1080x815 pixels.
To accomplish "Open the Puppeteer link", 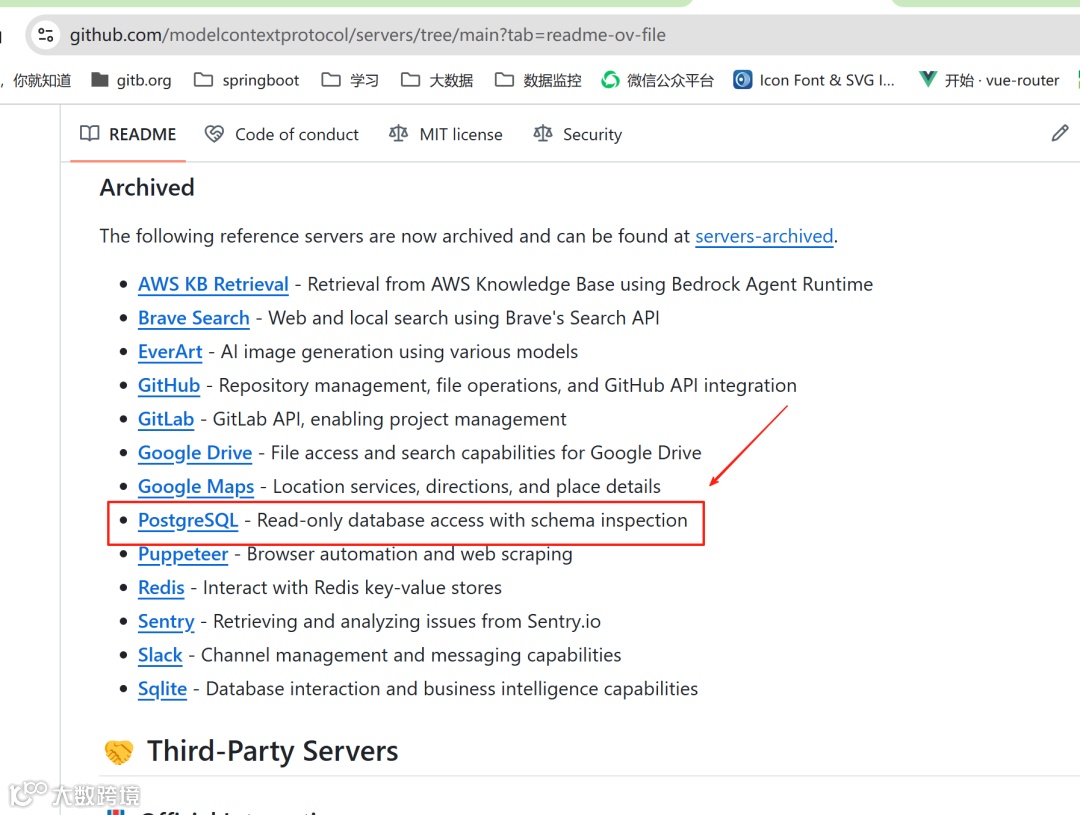I will 183,555.
